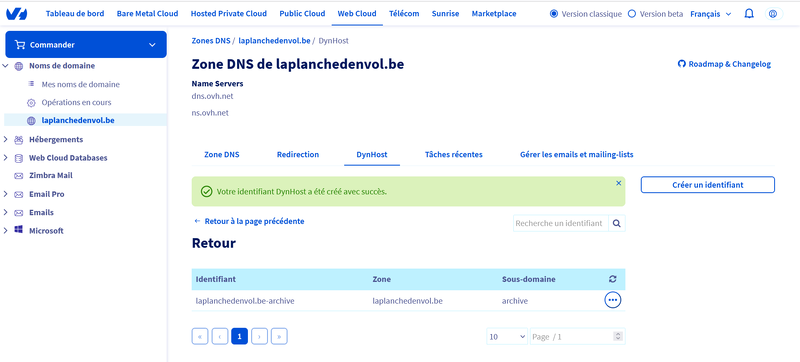Click the Web Cloud Databases icon
Image resolution: width=800 pixels, height=362 pixels.
click(x=19, y=158)
